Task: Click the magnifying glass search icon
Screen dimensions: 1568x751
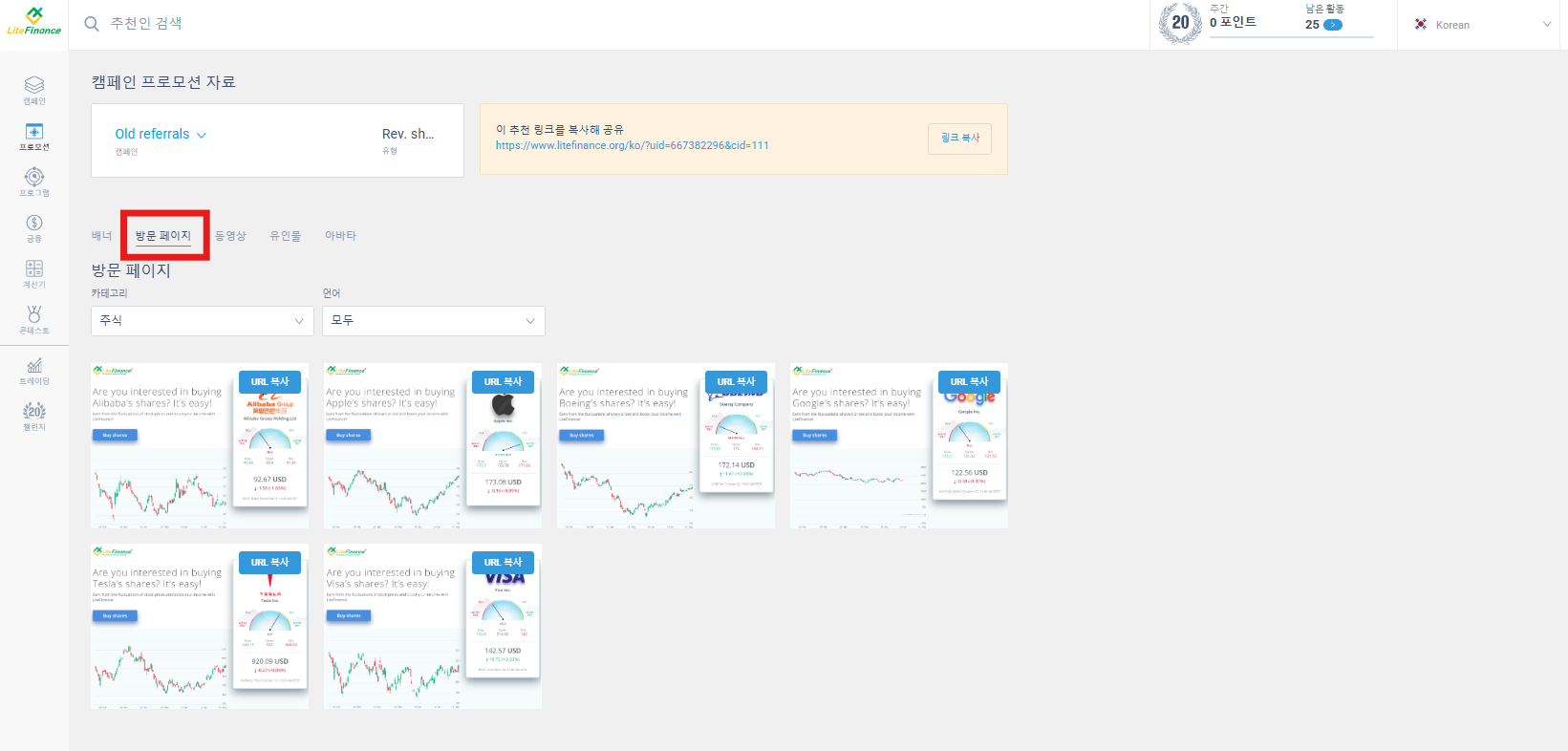Action: pyautogui.click(x=92, y=24)
